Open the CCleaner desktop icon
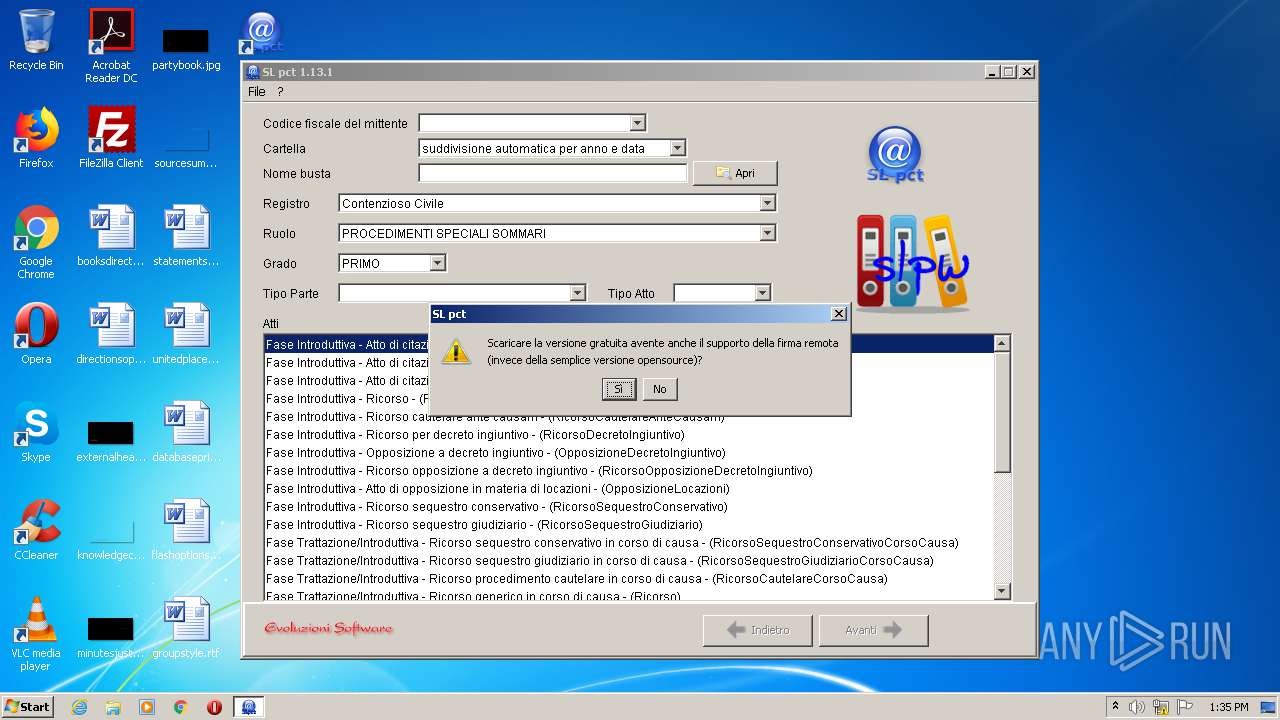The image size is (1280, 720). point(36,530)
